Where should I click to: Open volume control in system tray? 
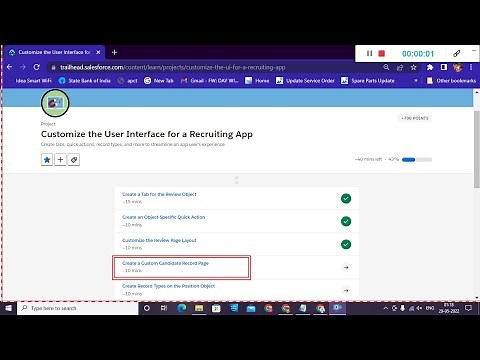419,308
